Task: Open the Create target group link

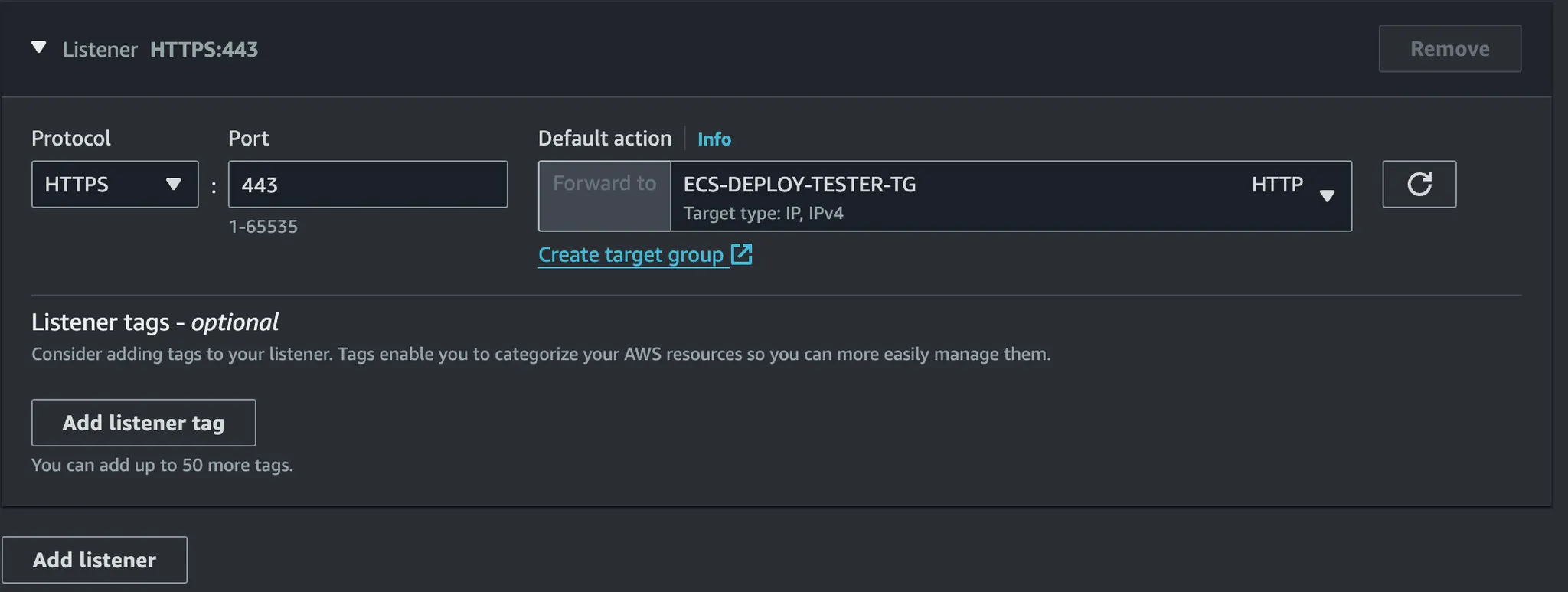Action: 631,255
